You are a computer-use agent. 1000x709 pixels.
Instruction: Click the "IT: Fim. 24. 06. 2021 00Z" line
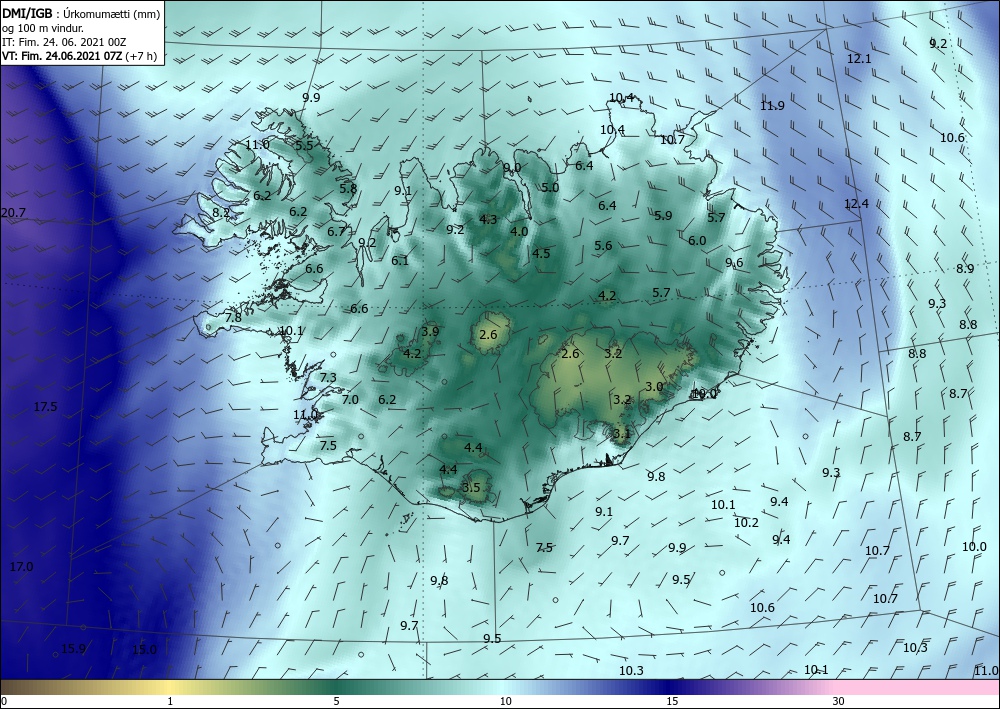point(64,42)
